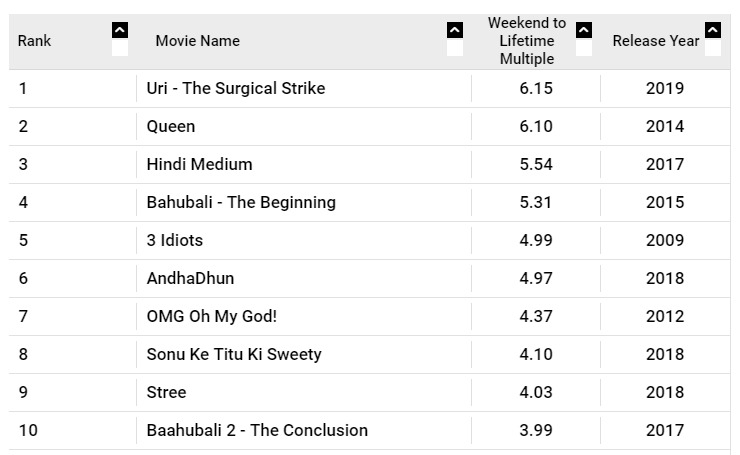The width and height of the screenshot is (740, 455).
Task: Sort ascending by Movie Name arrow icon
Action: coord(455,31)
